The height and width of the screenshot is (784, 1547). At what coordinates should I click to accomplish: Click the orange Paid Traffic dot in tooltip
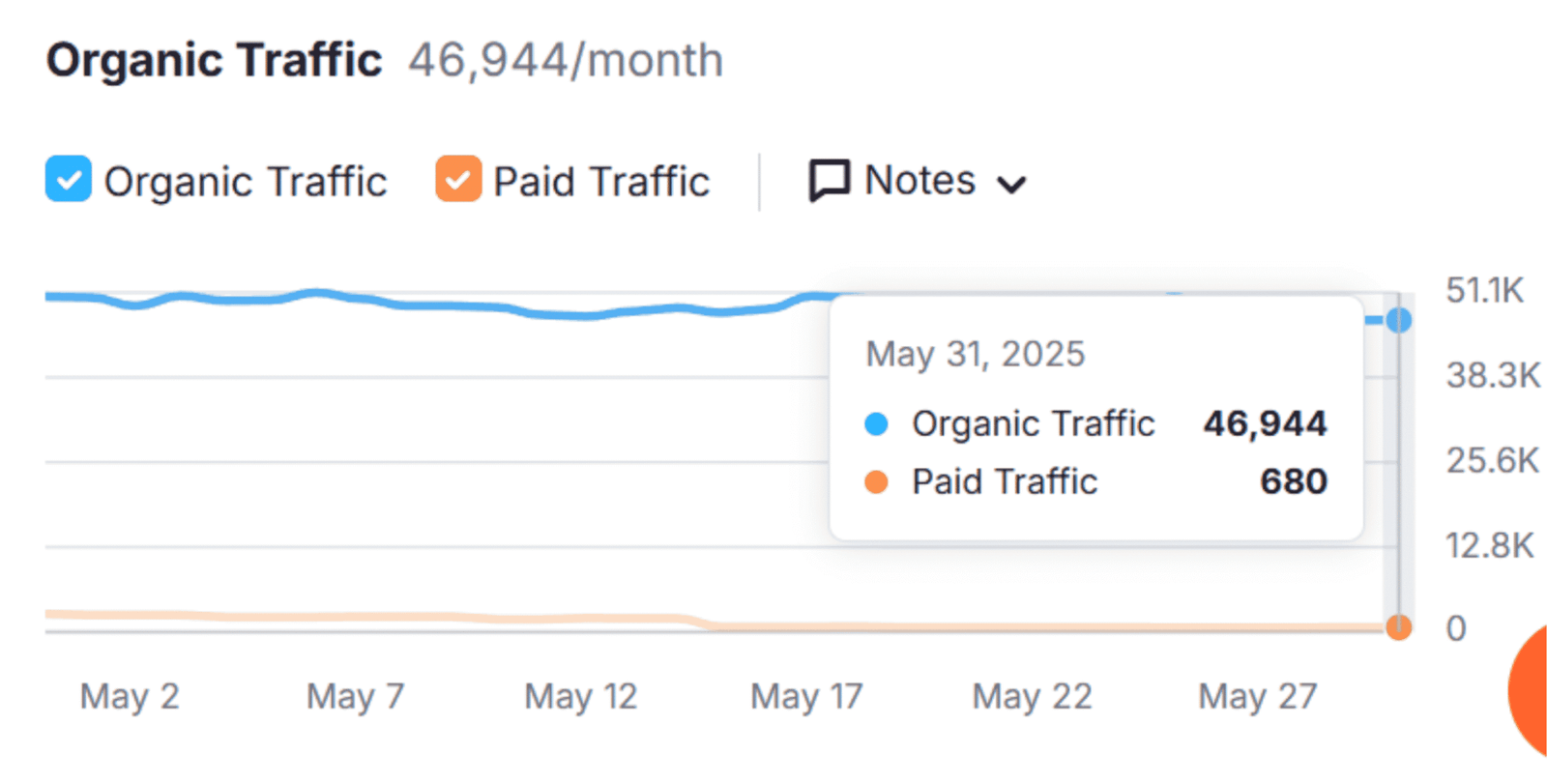876,482
